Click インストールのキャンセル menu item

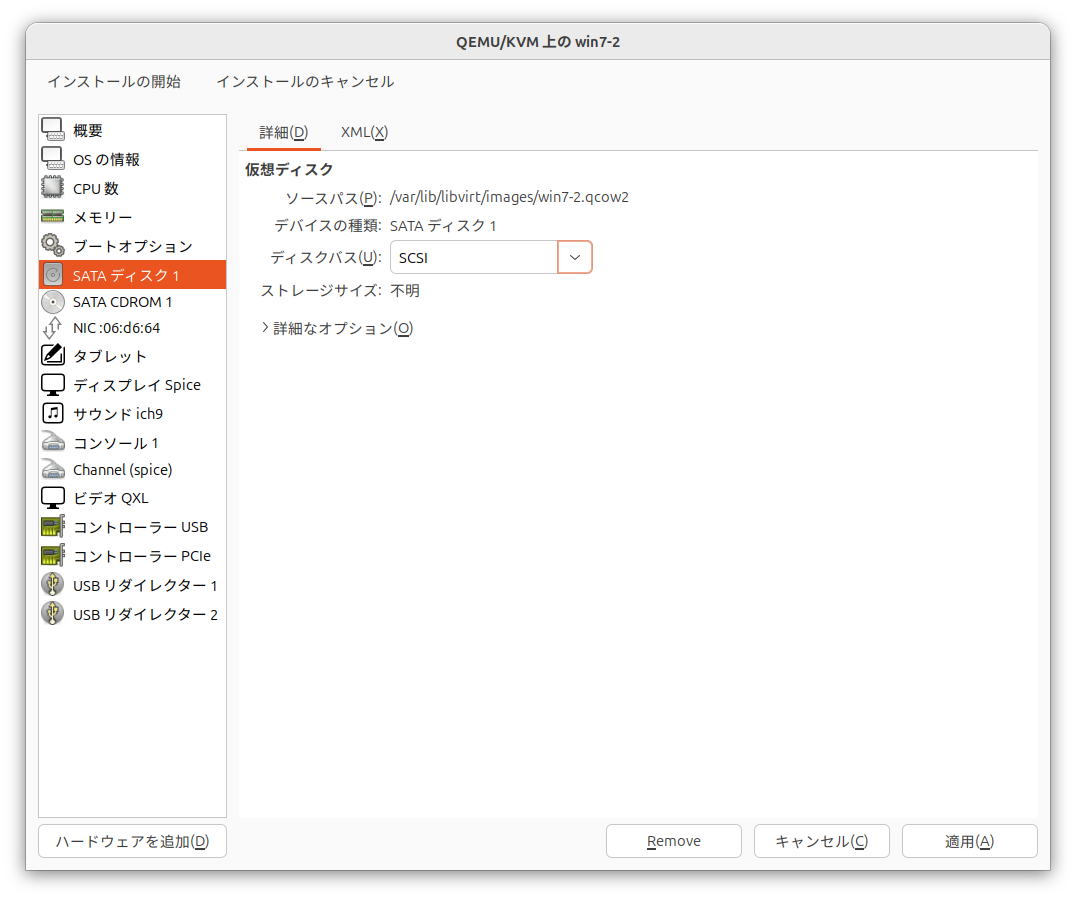tap(305, 81)
